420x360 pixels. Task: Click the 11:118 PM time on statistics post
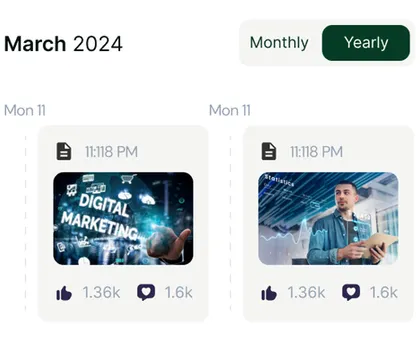316,152
